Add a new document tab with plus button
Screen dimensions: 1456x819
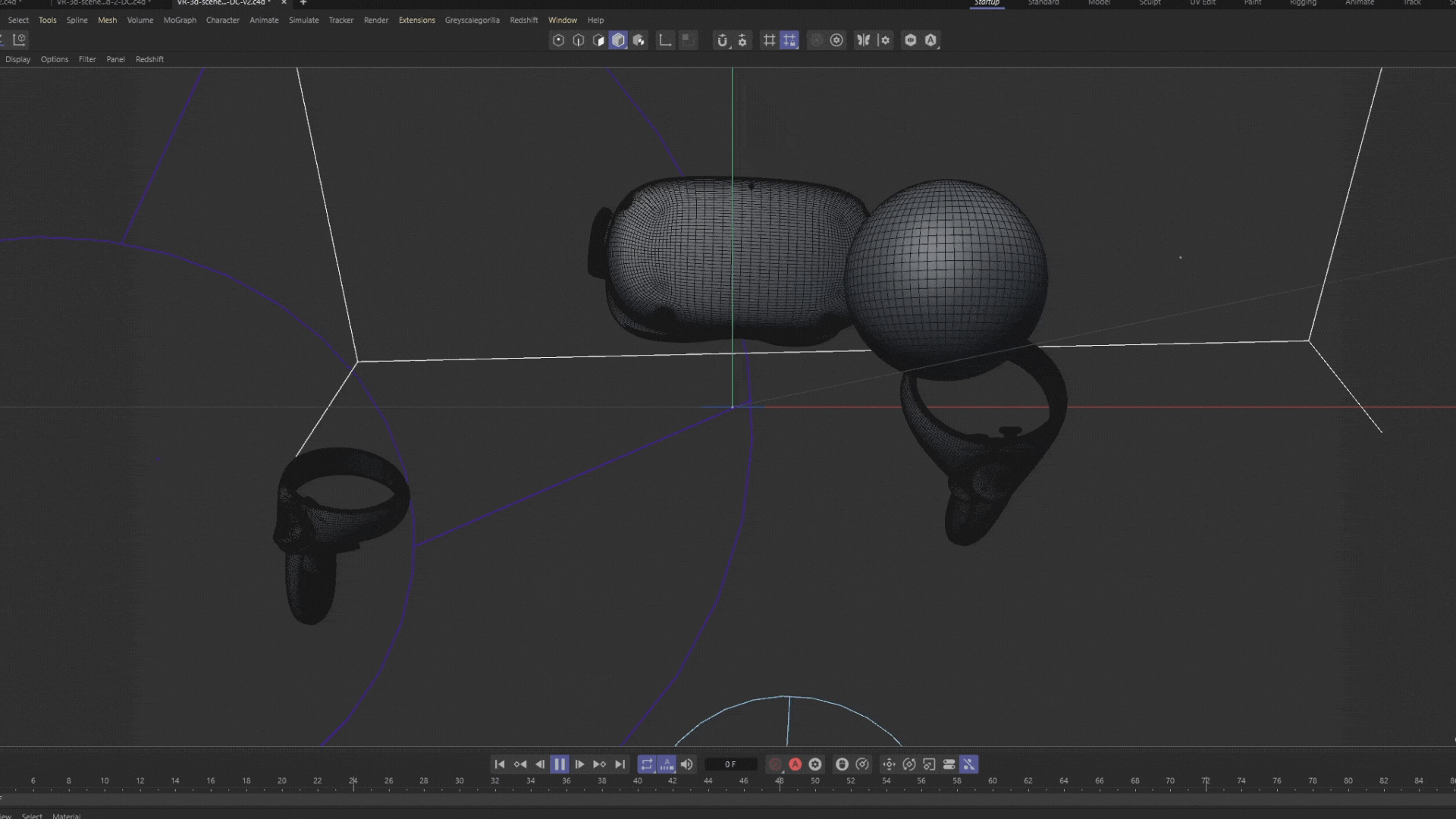[x=303, y=3]
